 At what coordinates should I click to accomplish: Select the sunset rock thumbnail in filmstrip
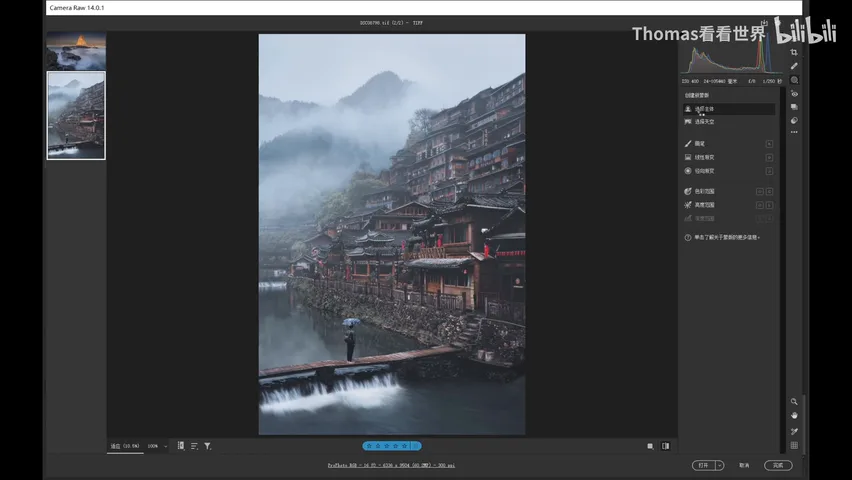pos(76,51)
